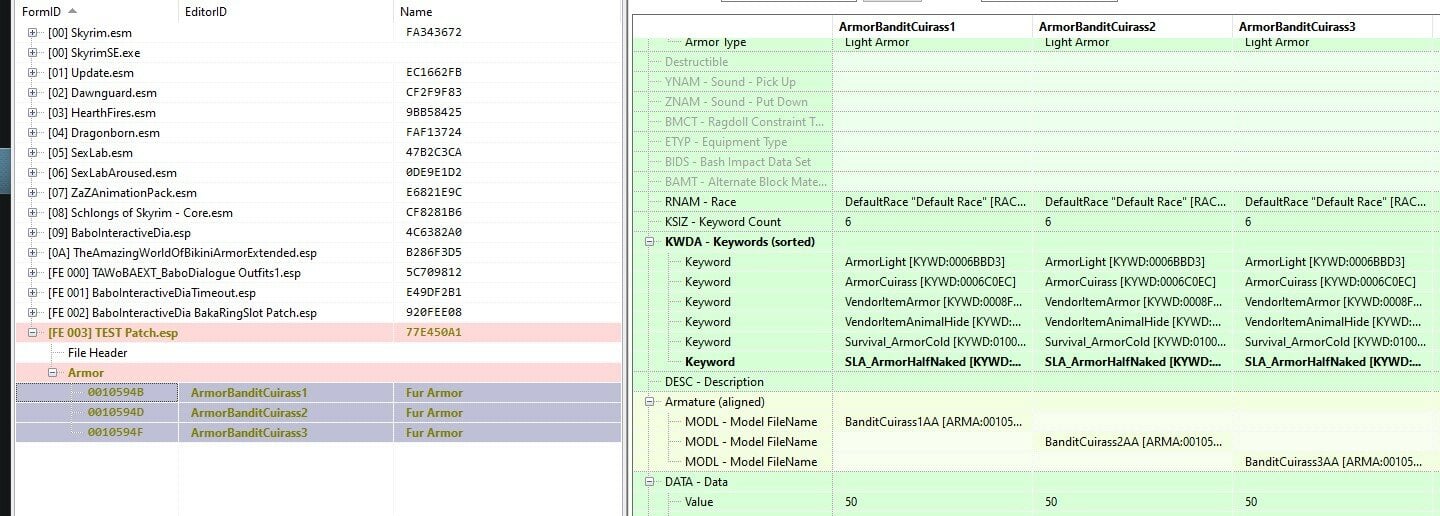Click BIDS - Bash Impact Data Set row

tap(738, 162)
